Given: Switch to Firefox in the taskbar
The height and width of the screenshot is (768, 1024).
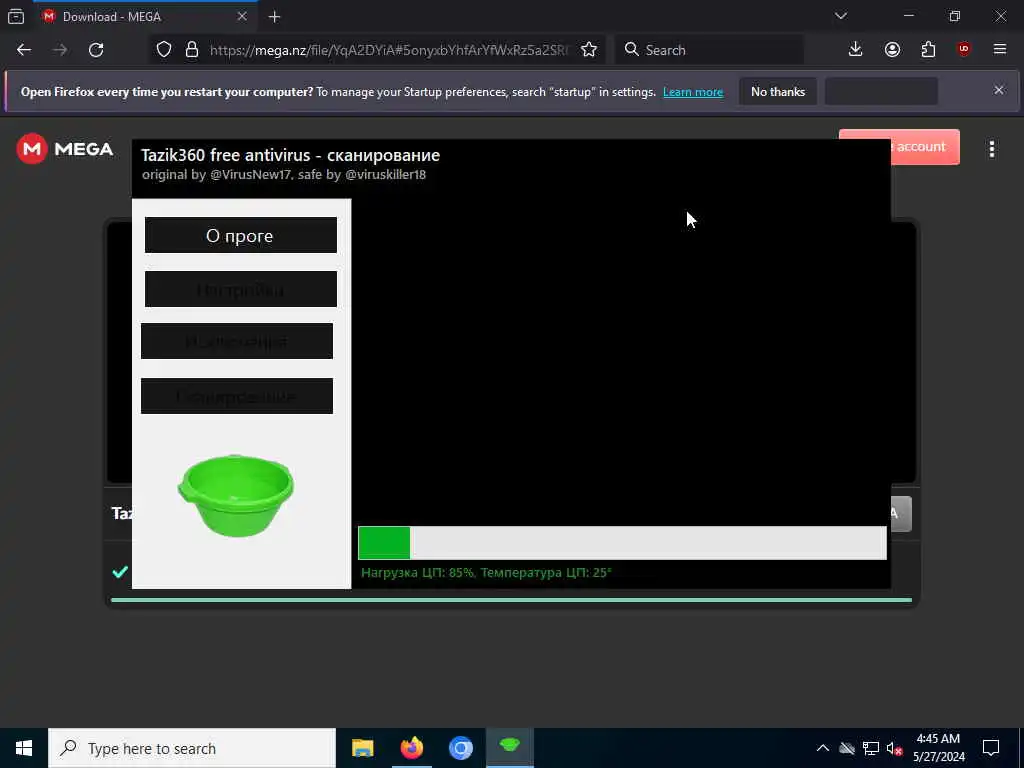Looking at the screenshot, I should 411,748.
